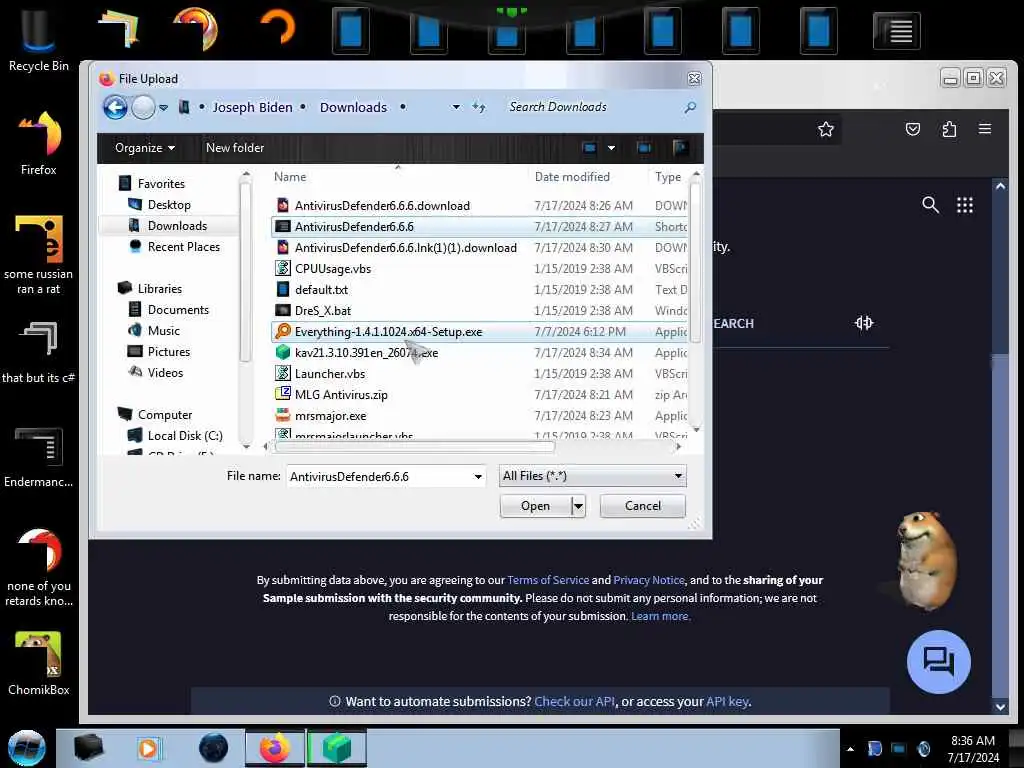The height and width of the screenshot is (768, 1024).
Task: Sort files by the Name column header
Action: [290, 176]
